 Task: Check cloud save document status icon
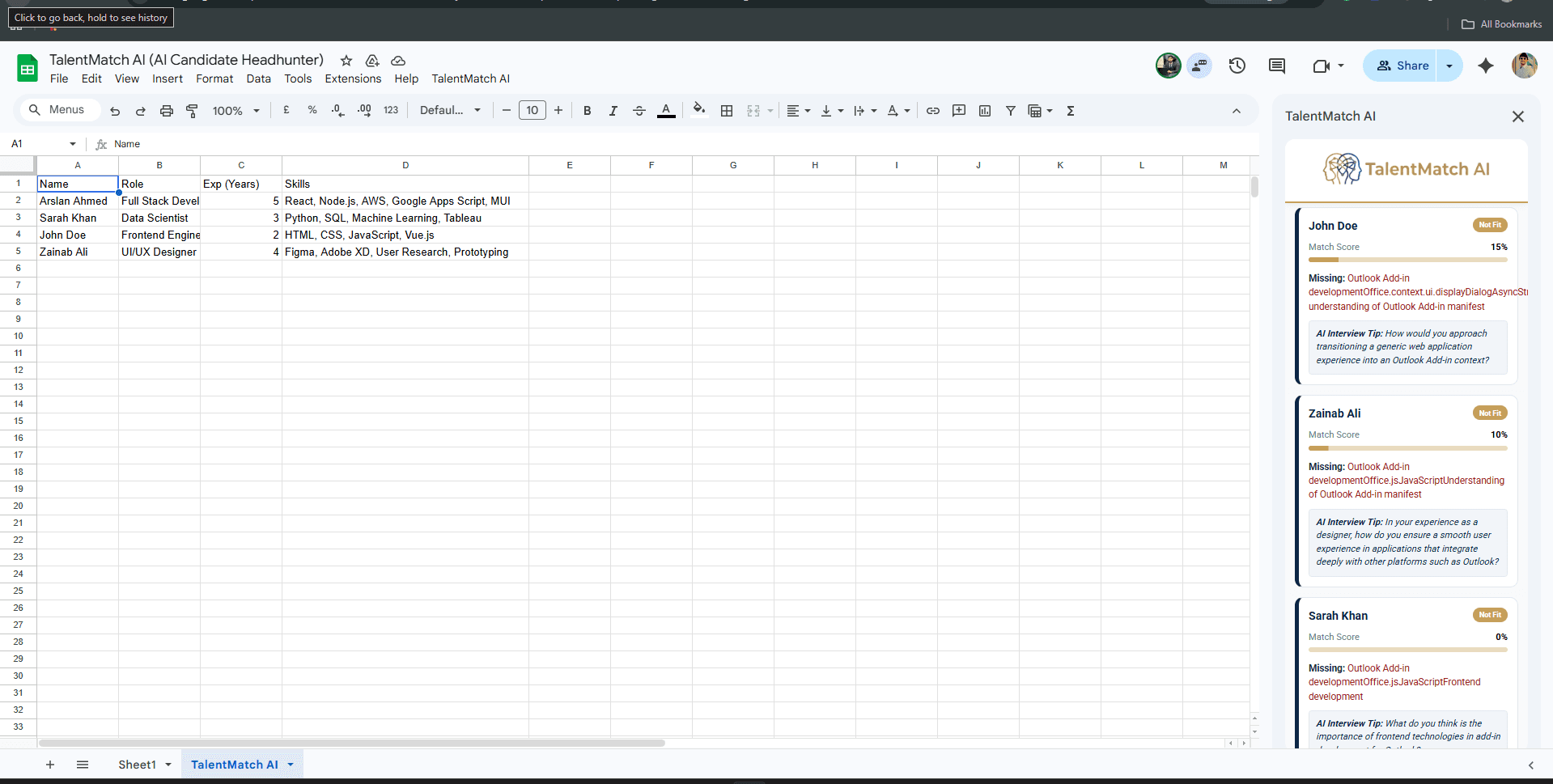pos(398,61)
